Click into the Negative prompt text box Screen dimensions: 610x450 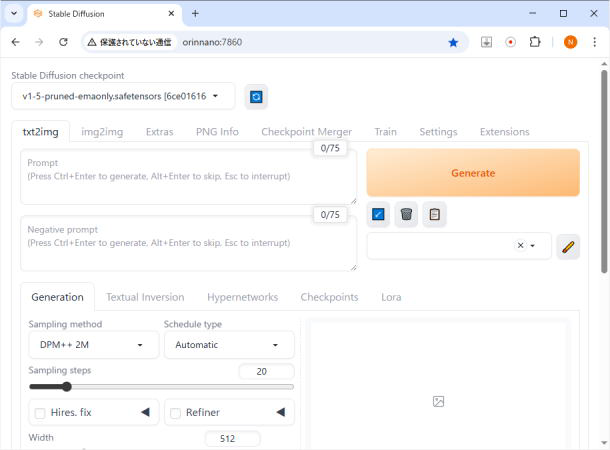188,243
